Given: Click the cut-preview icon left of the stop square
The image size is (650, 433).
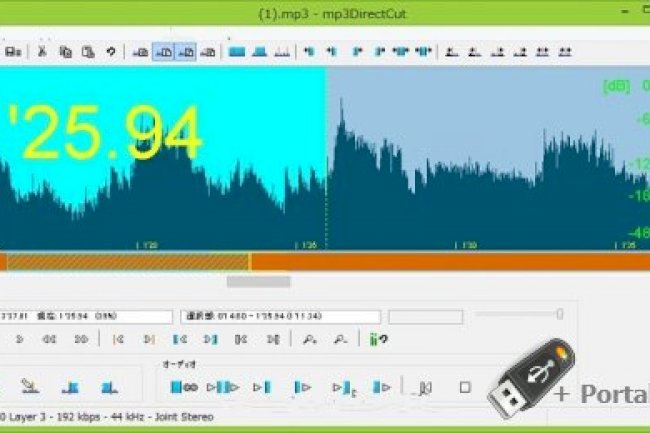Looking at the screenshot, I should (424, 388).
